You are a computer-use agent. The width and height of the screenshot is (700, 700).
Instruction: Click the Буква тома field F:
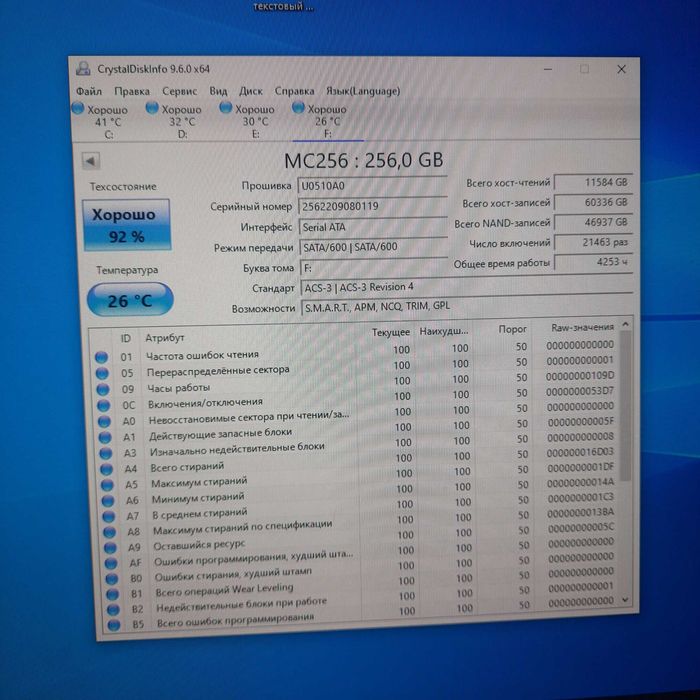[374, 268]
